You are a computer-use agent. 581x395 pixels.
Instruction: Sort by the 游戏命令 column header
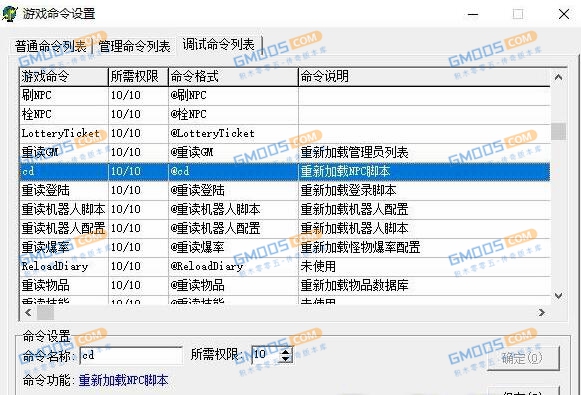coord(64,77)
